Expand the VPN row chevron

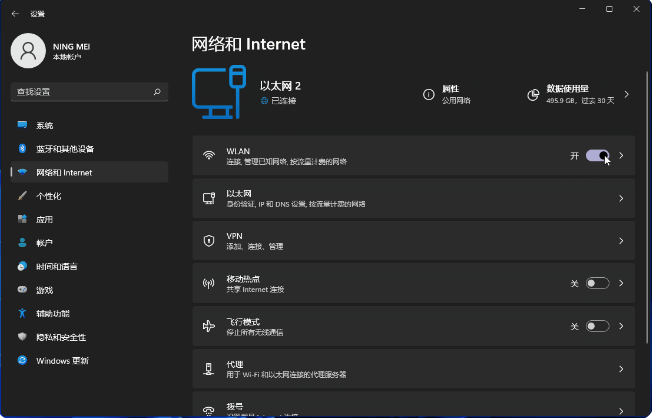(621, 241)
